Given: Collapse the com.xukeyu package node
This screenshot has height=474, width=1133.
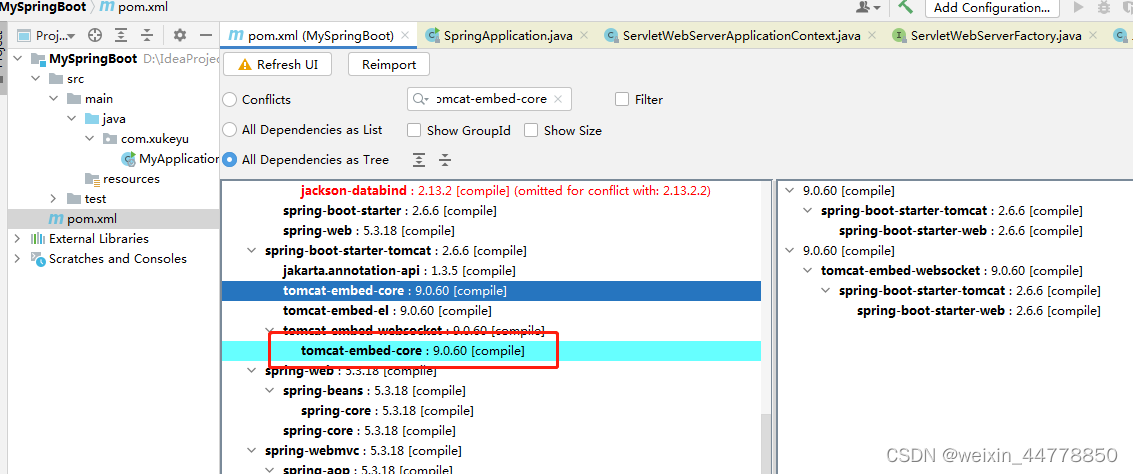Looking at the screenshot, I should (90, 139).
